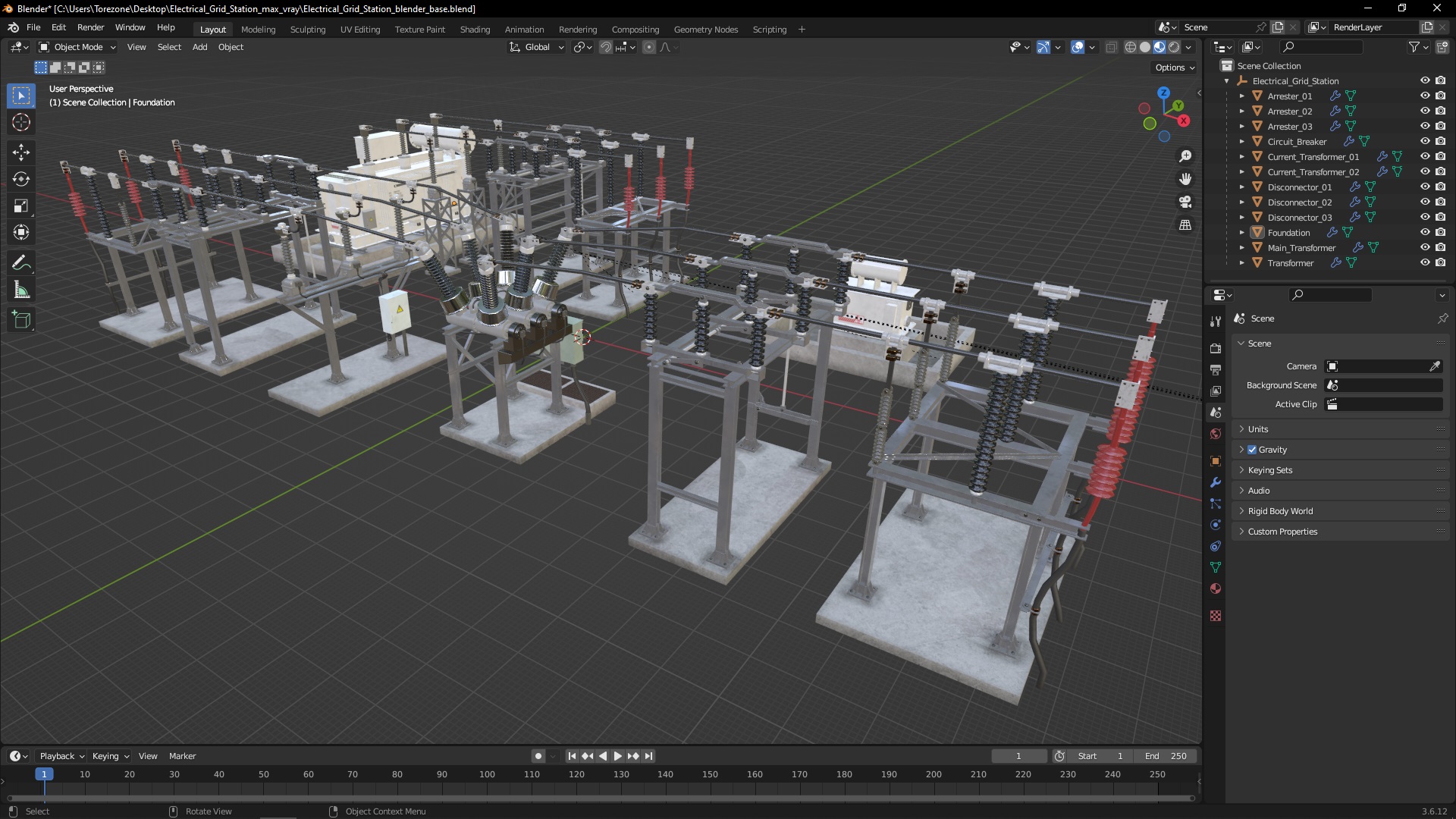Activate the Move tool

[x=21, y=152]
